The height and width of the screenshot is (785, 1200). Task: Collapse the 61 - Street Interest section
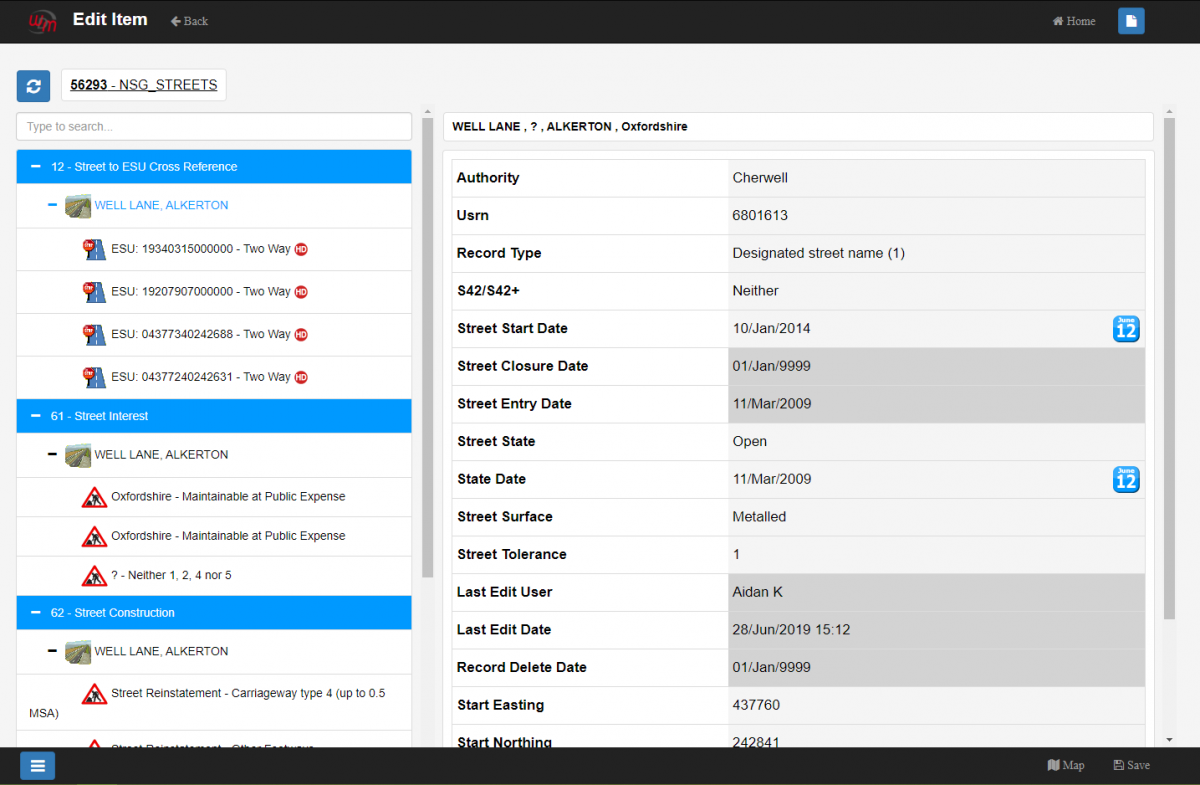point(35,416)
